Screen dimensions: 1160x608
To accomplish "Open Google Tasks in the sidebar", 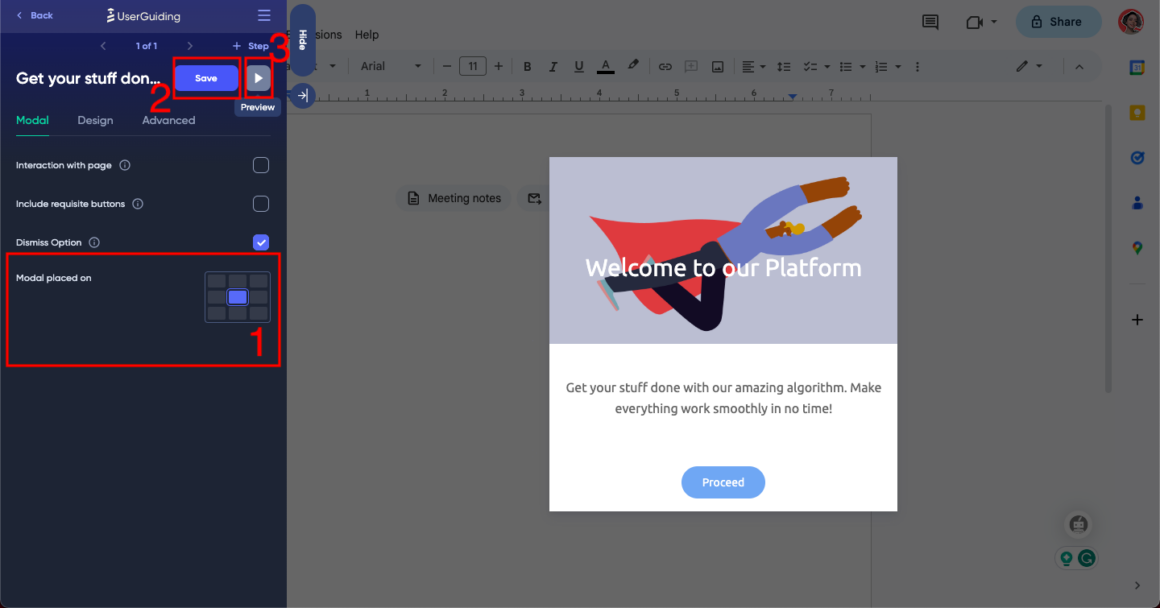I will tap(1137, 157).
